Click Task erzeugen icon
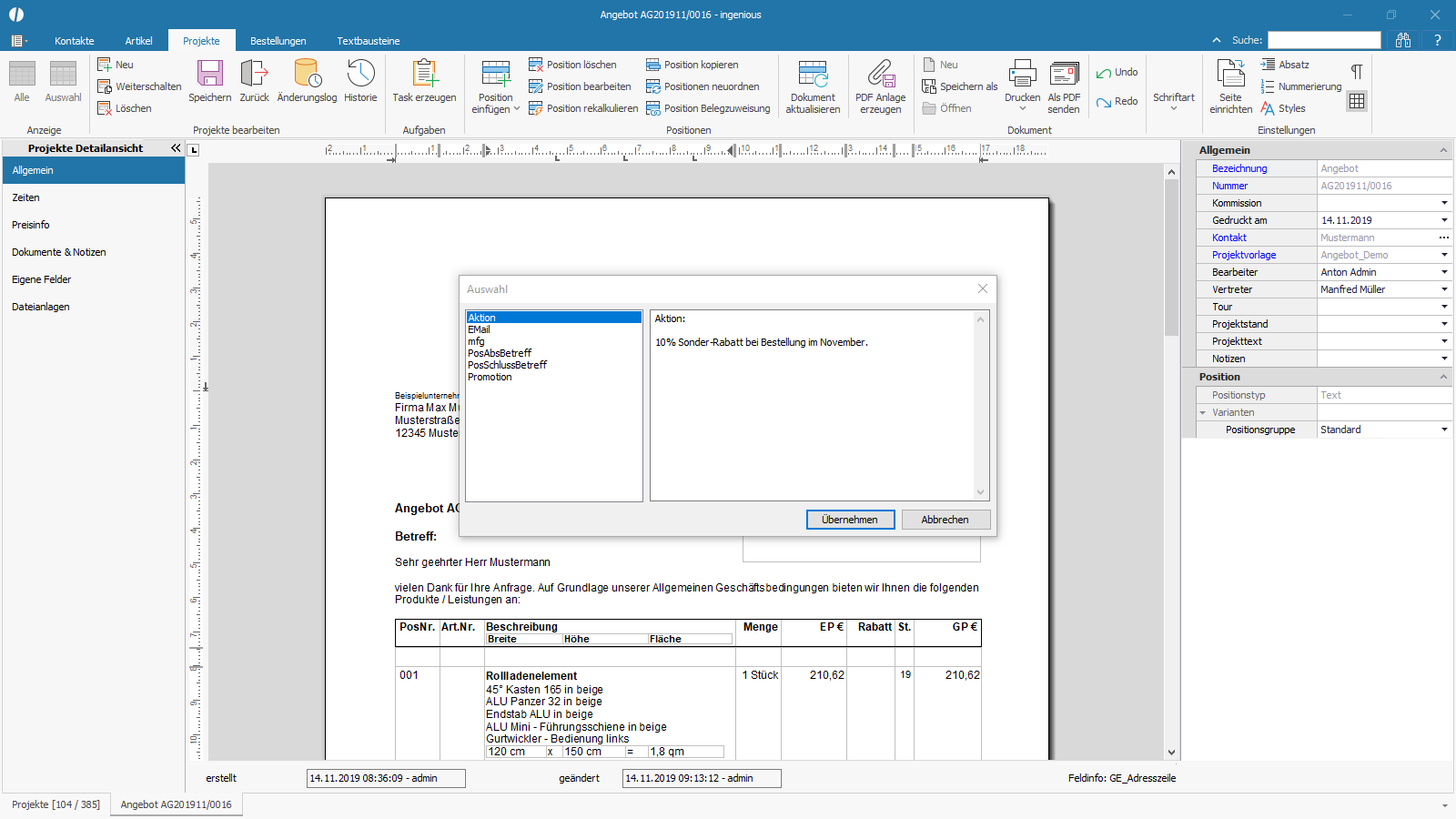The image size is (1456, 819). 424,74
